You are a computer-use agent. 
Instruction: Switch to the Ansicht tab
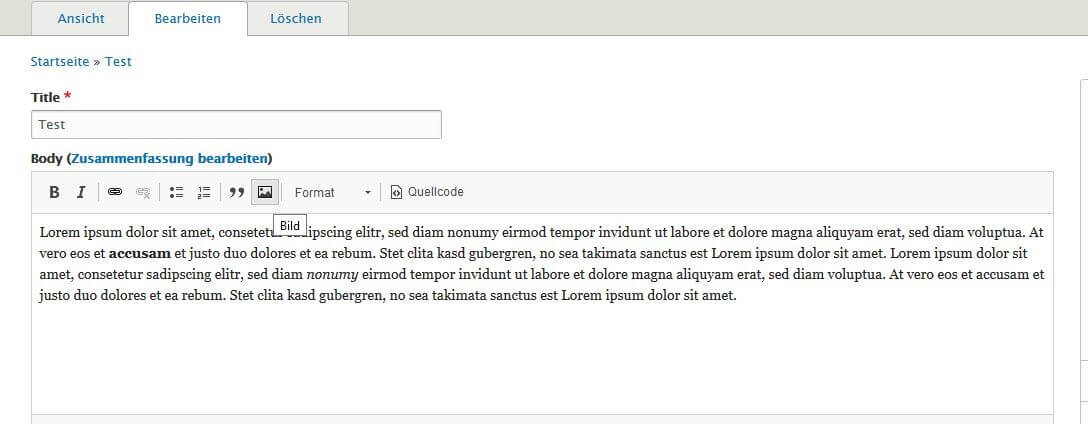[80, 19]
